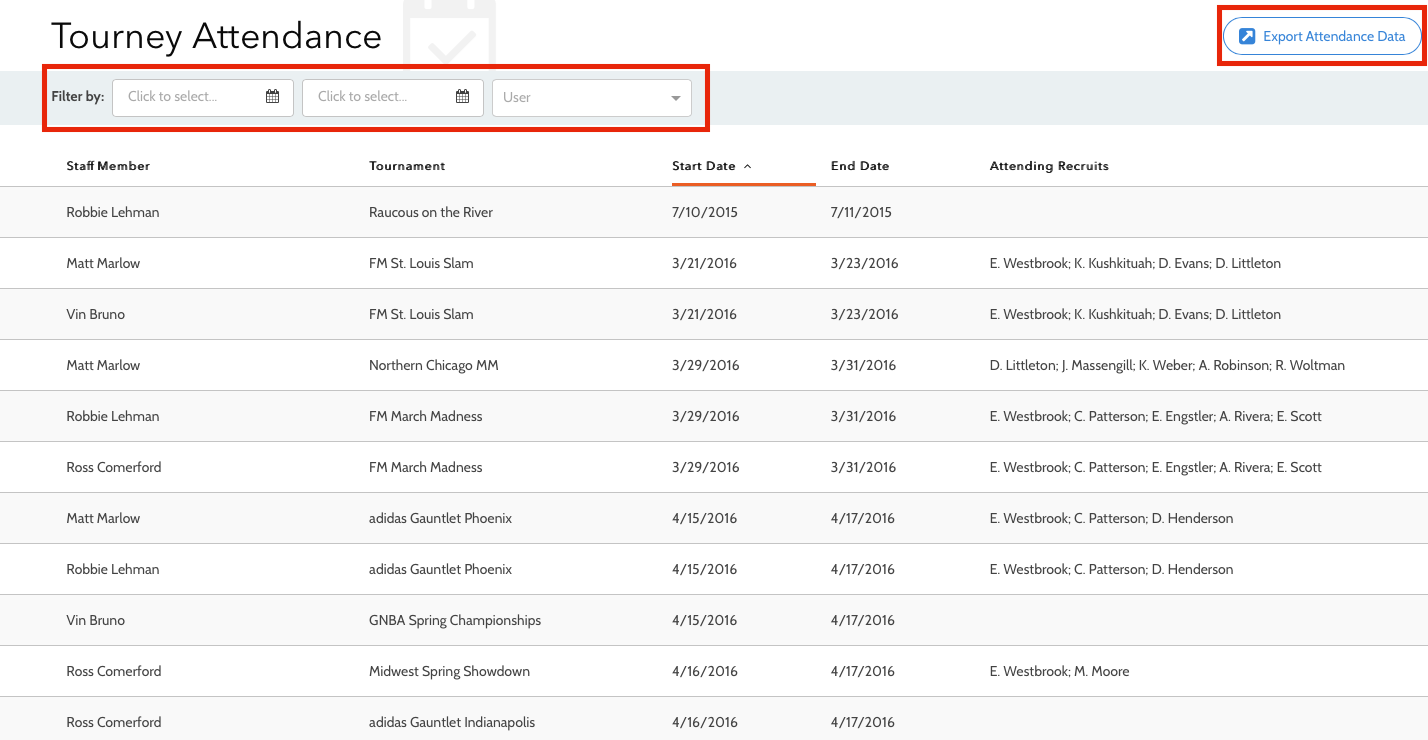Open calendar icon in second date filter
Image resolution: width=1428 pixels, height=740 pixels.
tap(462, 97)
